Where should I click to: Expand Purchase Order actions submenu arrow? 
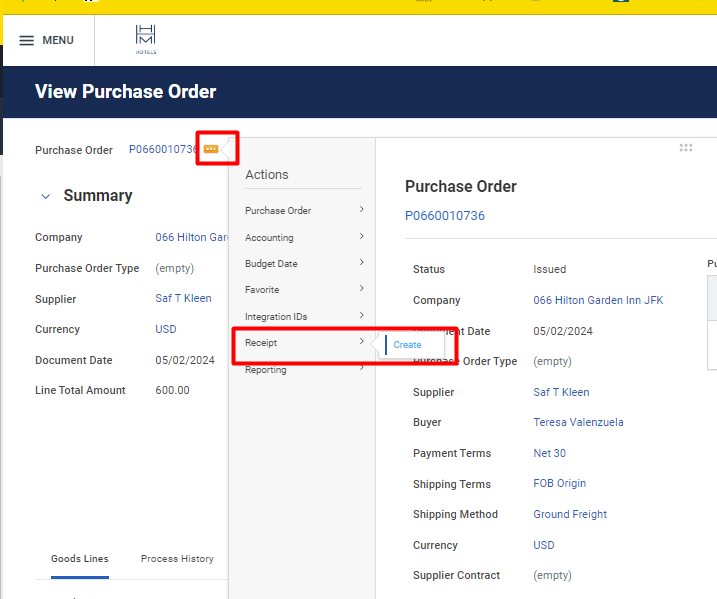pyautogui.click(x=361, y=209)
